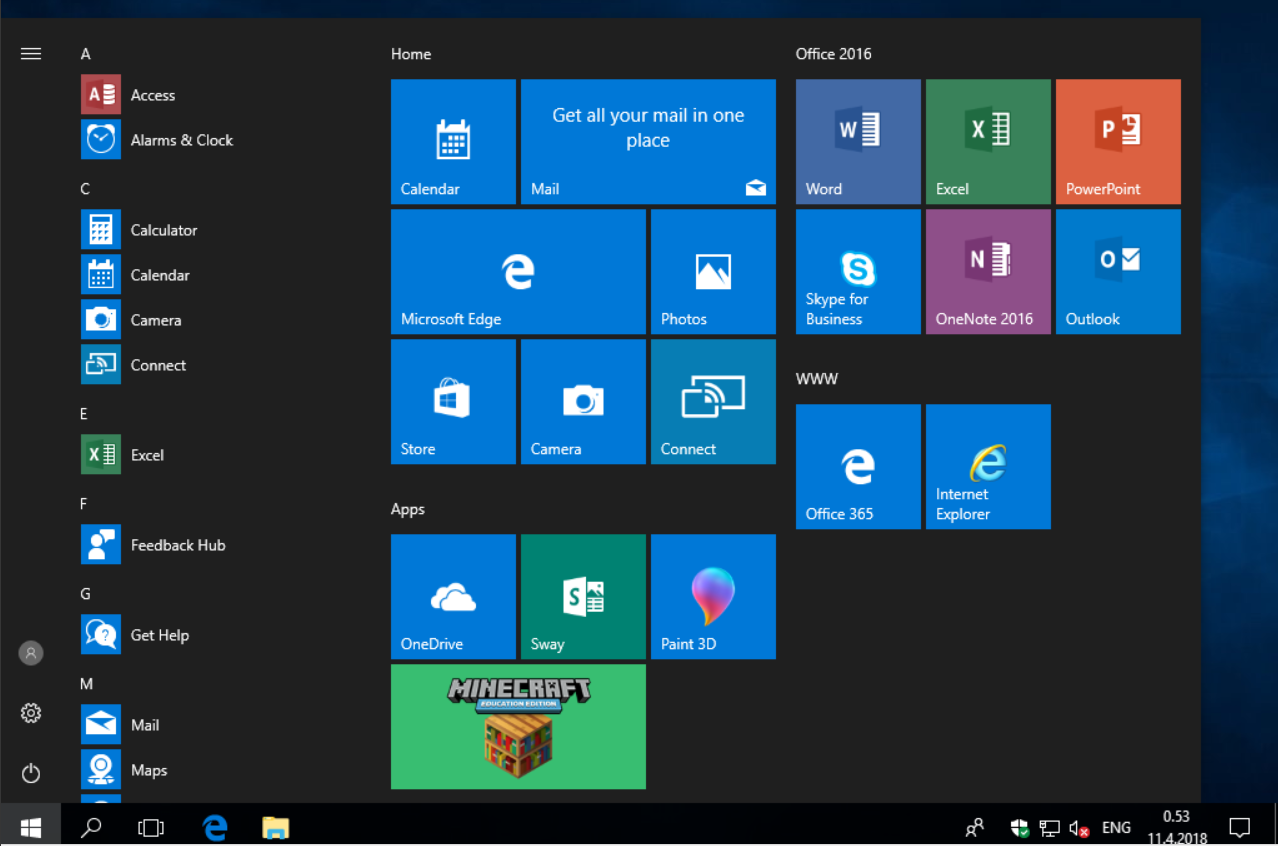This screenshot has width=1278, height=846.
Task: Open the Mail live tile
Action: coord(648,142)
